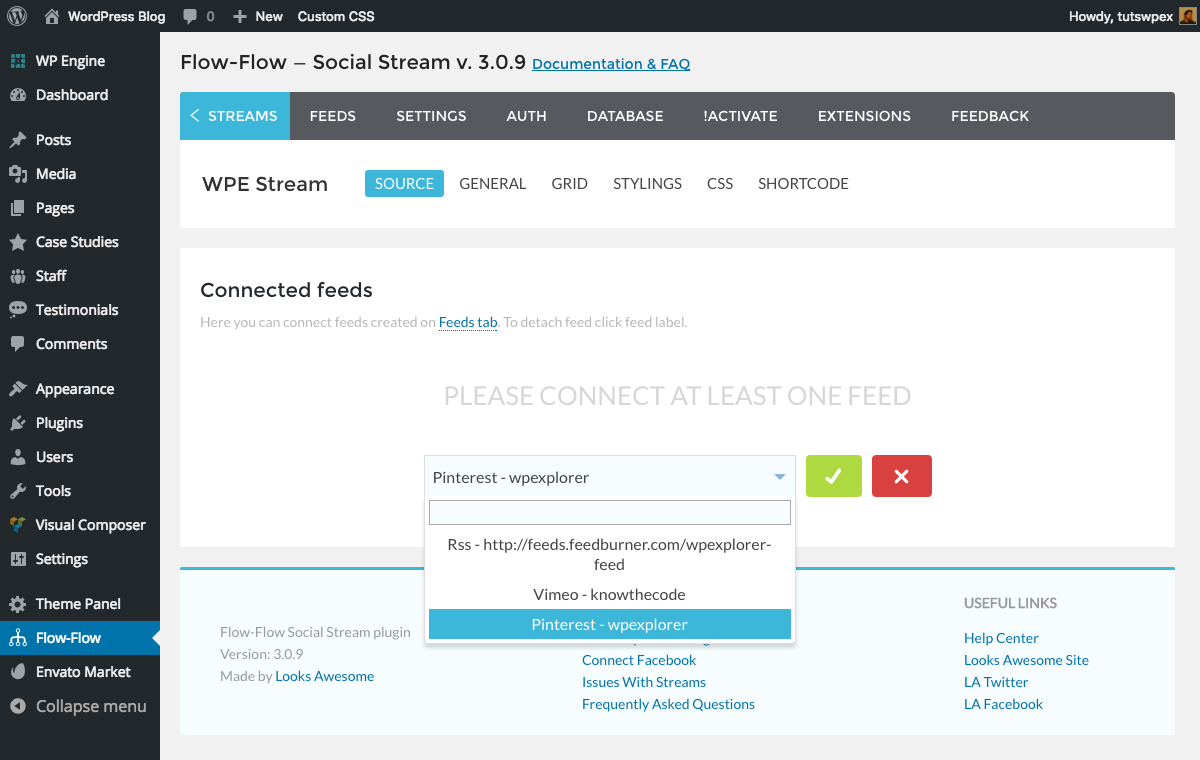Screen dimensions: 1200x760
Task: Click the Case Studies star icon
Action: click(x=17, y=242)
